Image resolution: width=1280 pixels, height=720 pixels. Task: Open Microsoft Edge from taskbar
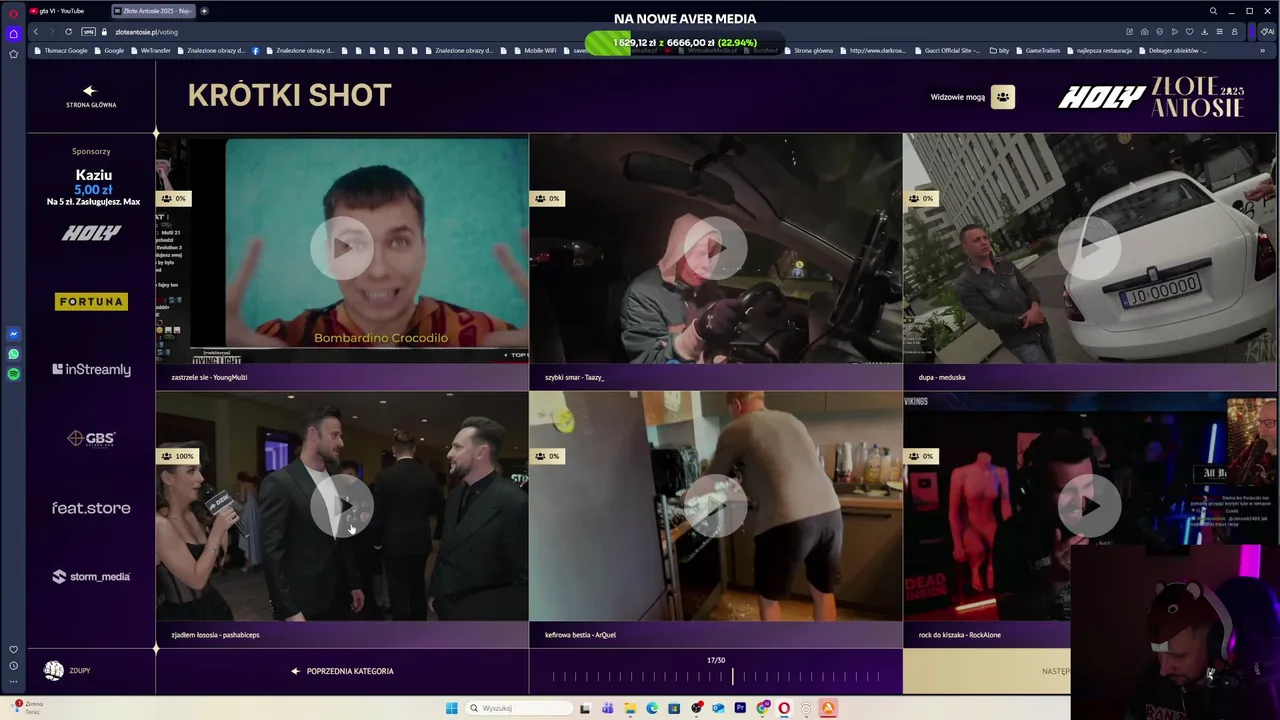click(x=652, y=708)
